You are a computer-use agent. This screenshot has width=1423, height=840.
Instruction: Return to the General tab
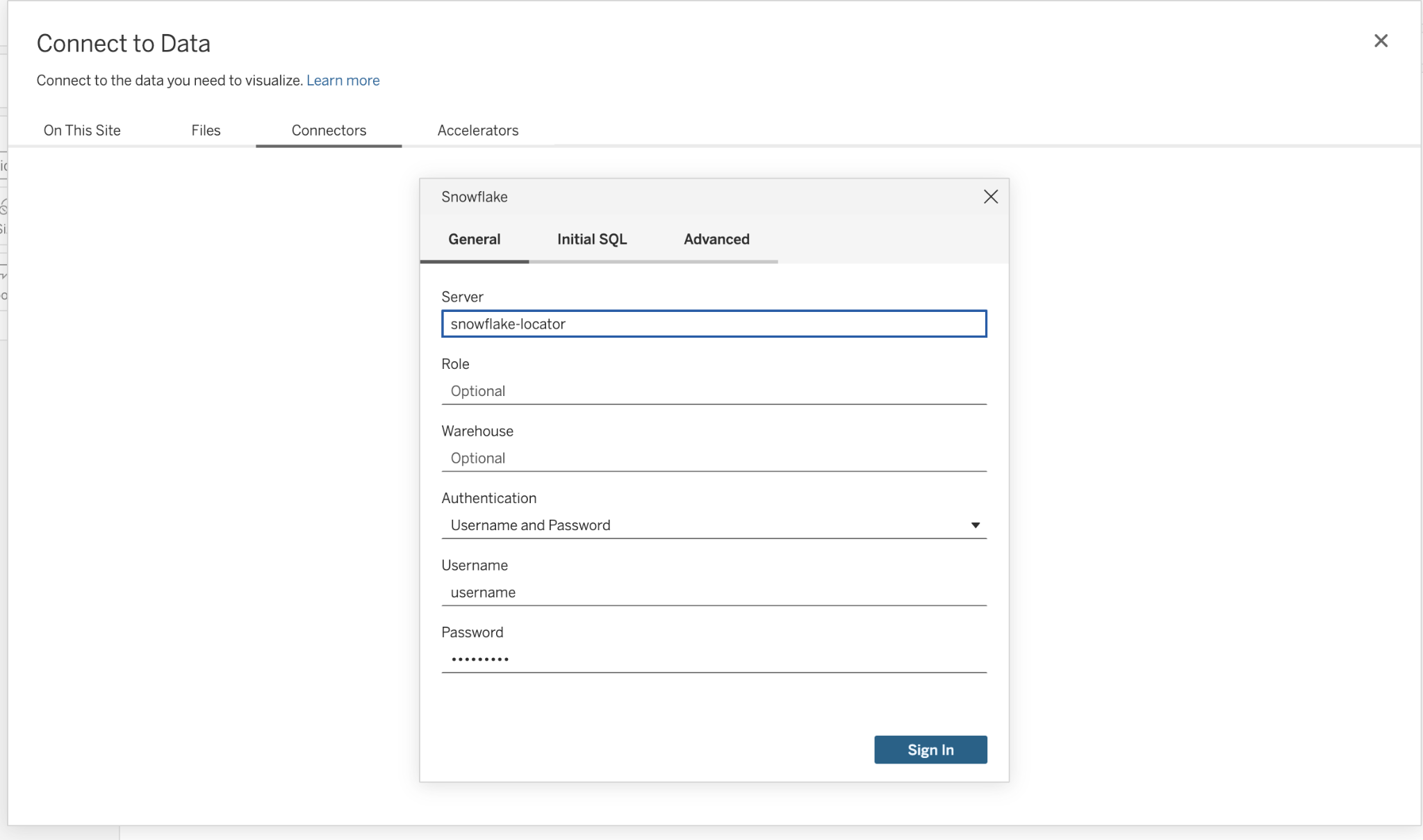(x=474, y=239)
